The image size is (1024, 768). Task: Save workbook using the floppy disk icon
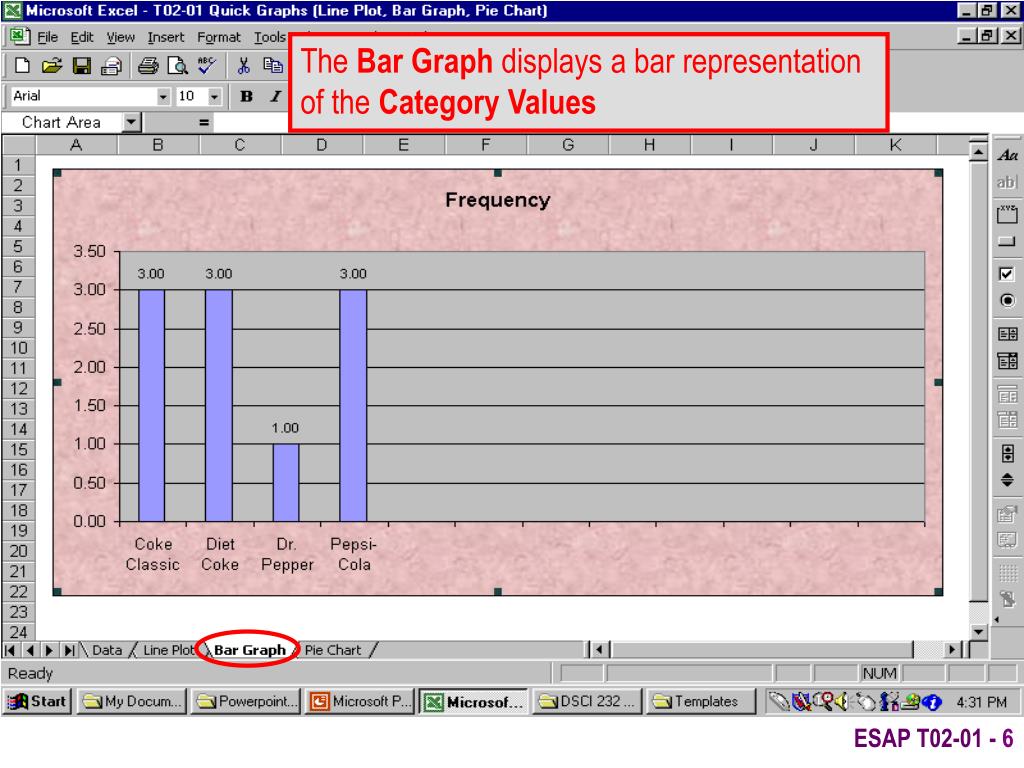(82, 65)
